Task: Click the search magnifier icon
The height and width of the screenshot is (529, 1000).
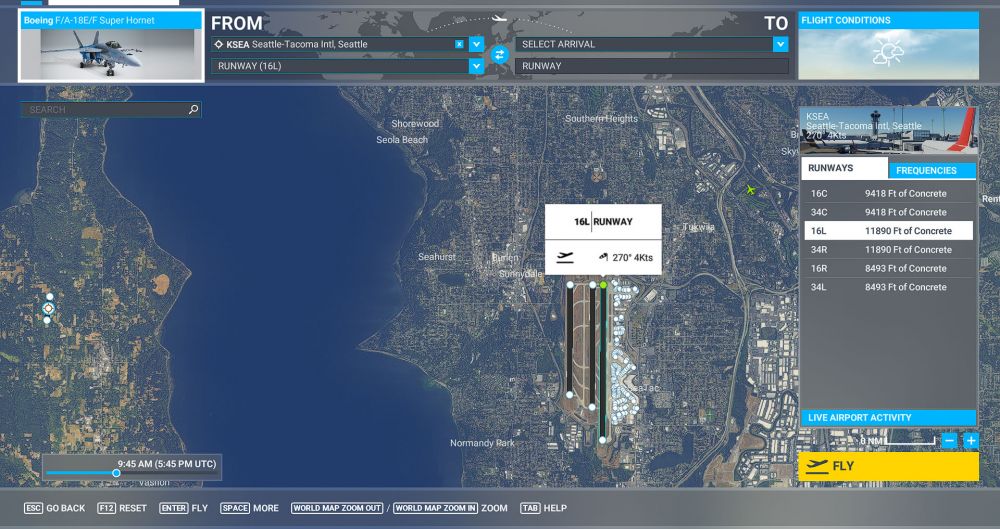Action: pos(194,110)
